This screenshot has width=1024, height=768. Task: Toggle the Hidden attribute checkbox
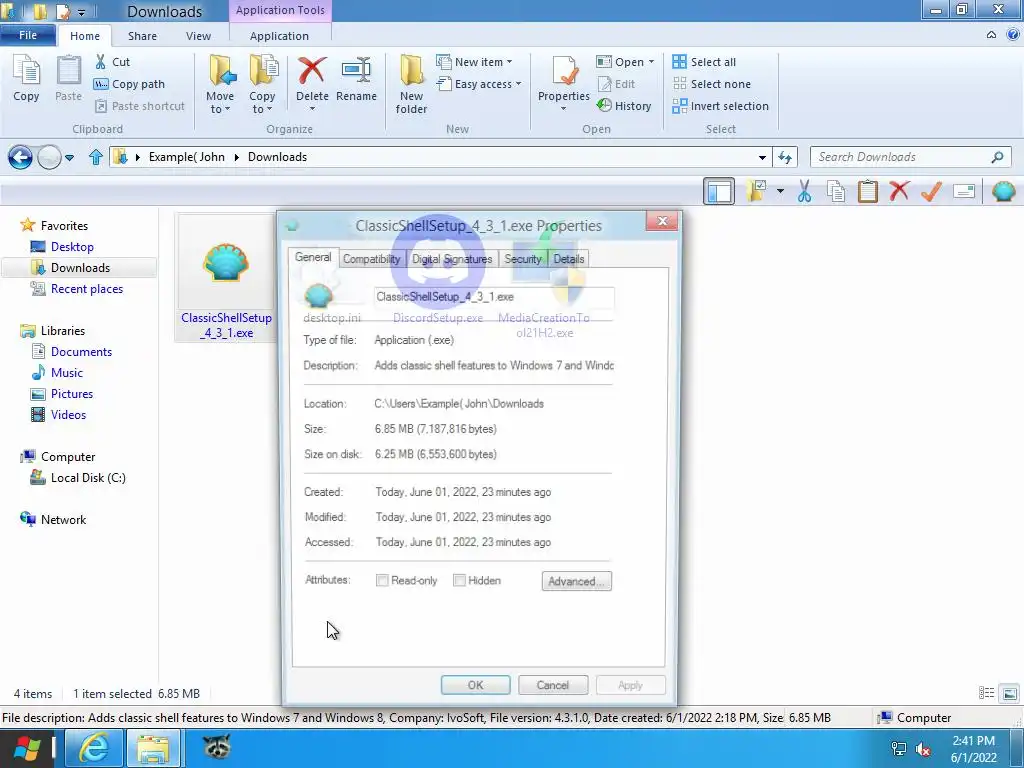tap(459, 581)
